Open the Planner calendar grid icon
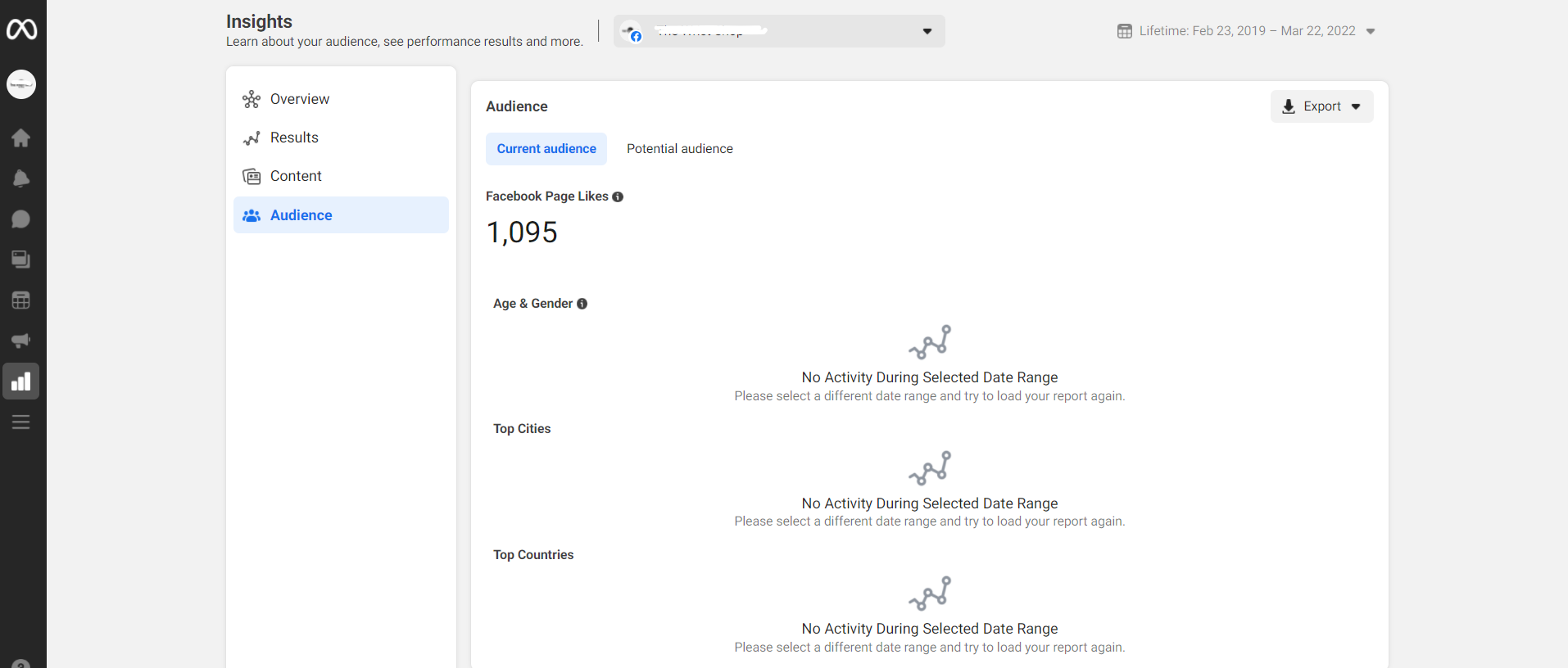 (x=21, y=300)
